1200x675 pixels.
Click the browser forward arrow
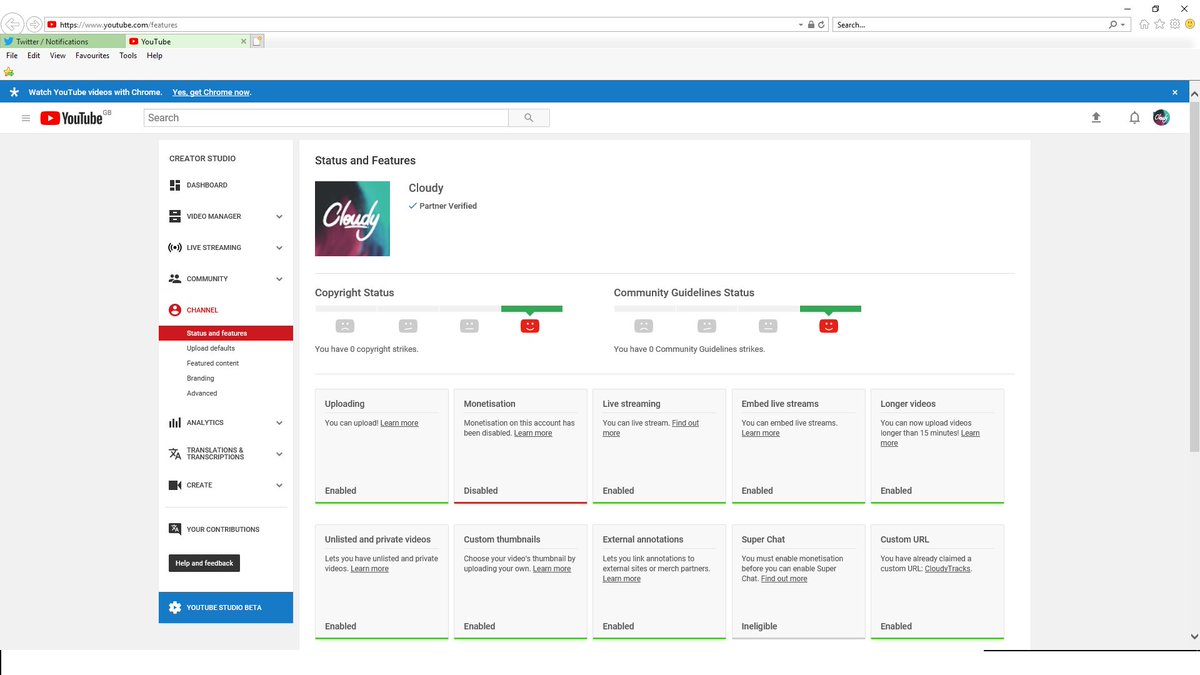pos(35,24)
